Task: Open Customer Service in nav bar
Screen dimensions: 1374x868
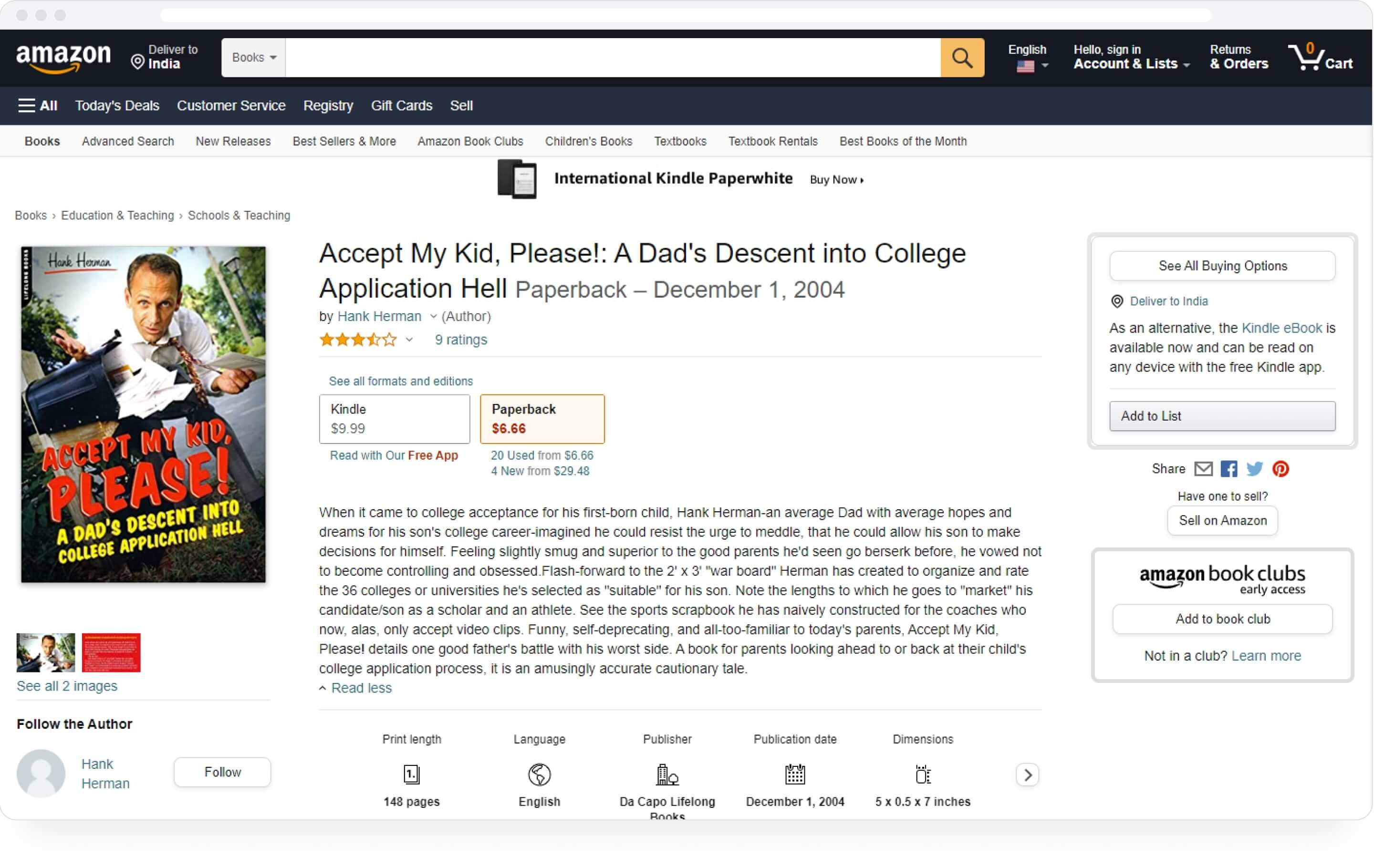Action: 231,105
